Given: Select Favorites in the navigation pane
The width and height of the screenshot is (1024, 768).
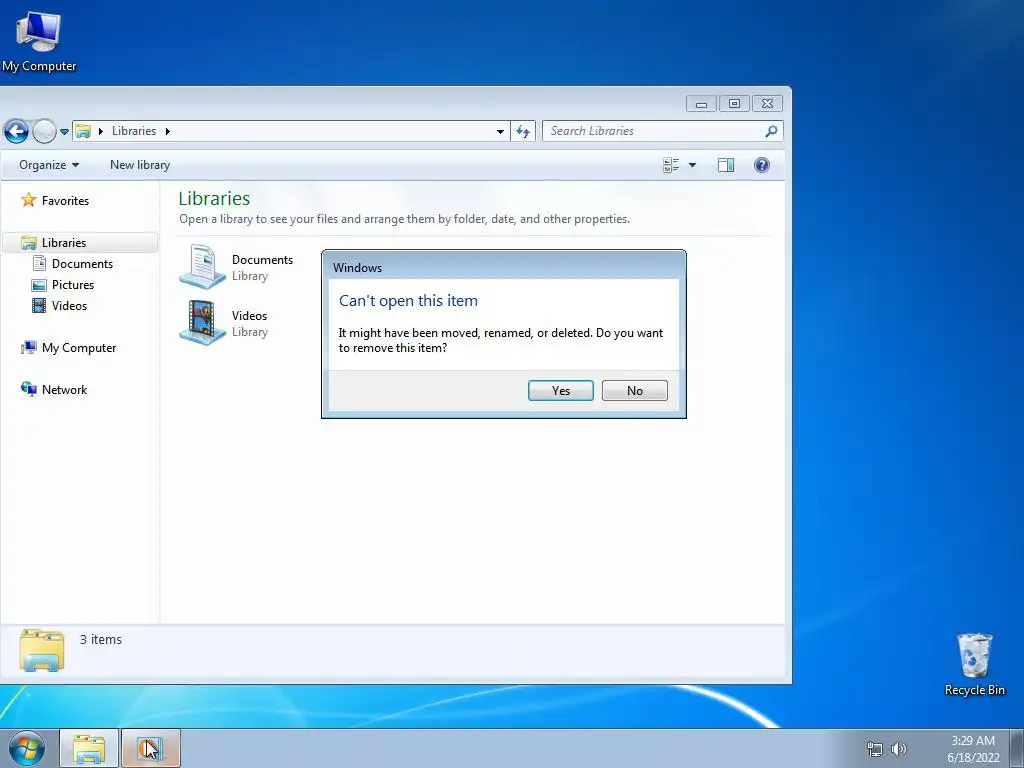Looking at the screenshot, I should point(65,200).
